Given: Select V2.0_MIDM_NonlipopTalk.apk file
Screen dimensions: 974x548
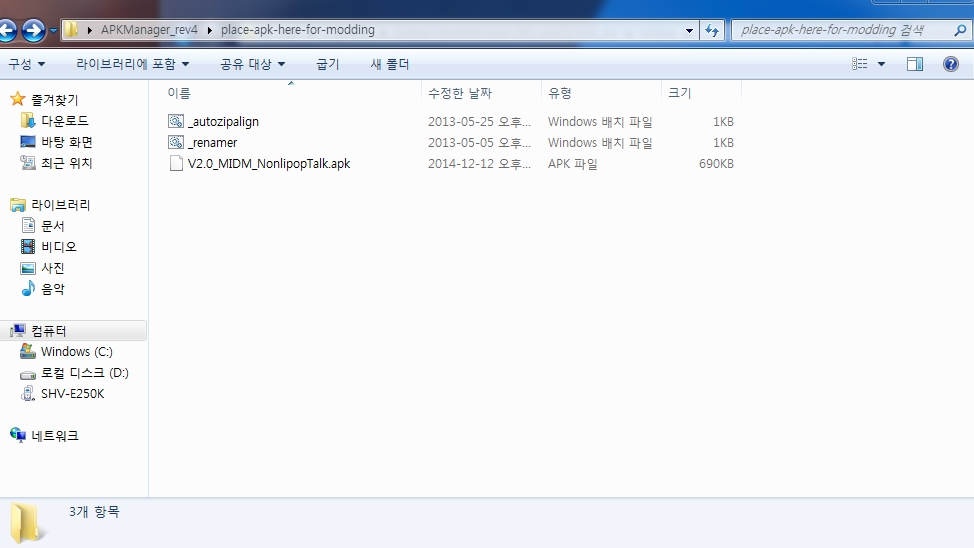Looking at the screenshot, I should (x=268, y=163).
